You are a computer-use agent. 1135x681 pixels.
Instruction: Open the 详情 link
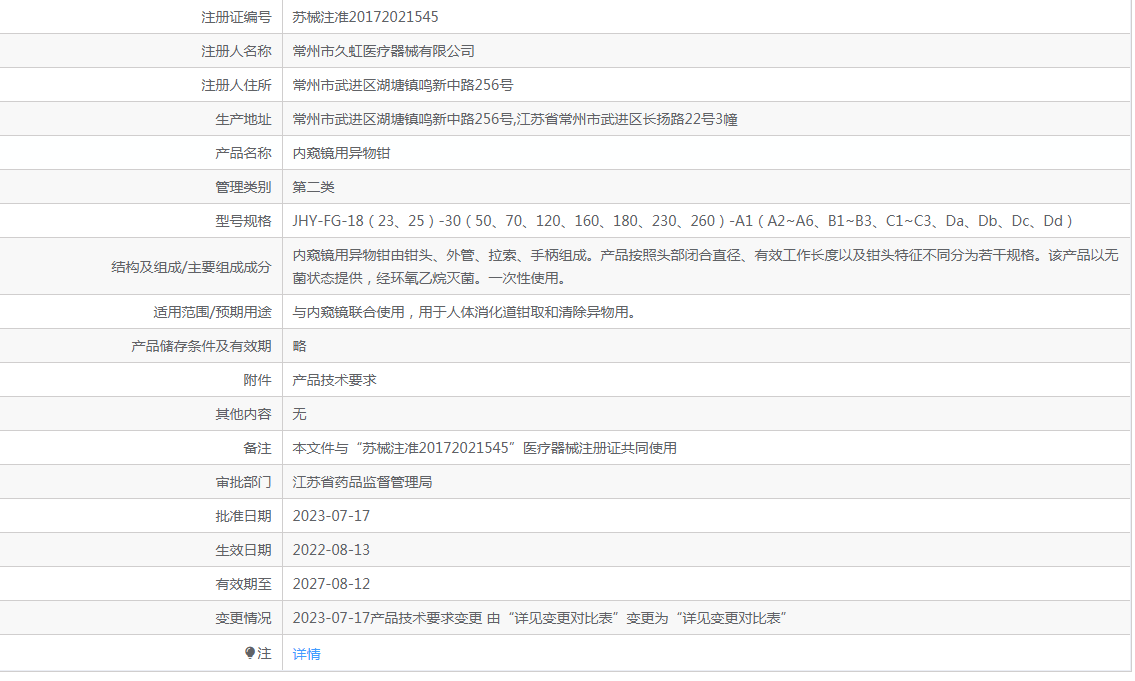coord(306,654)
